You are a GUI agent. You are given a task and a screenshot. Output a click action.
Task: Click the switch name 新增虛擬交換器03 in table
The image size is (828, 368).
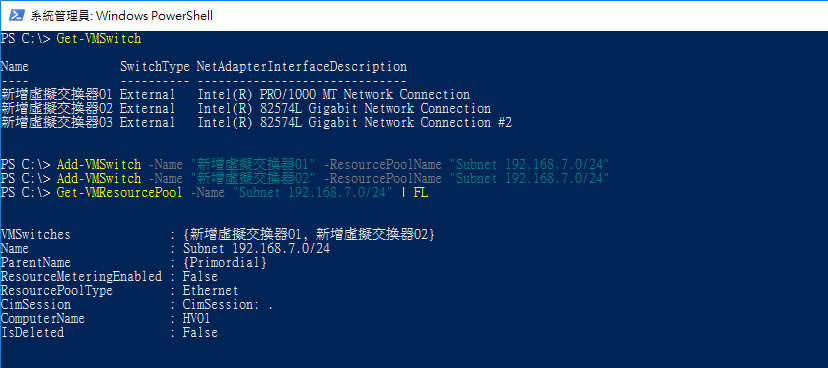click(57, 123)
